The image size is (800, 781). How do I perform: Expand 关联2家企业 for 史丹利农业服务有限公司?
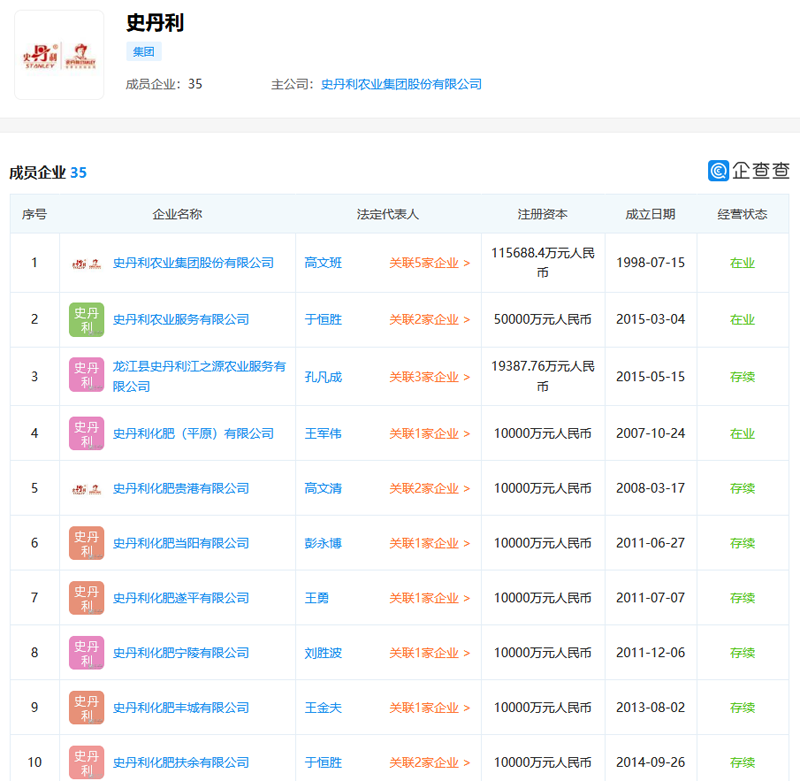point(430,320)
